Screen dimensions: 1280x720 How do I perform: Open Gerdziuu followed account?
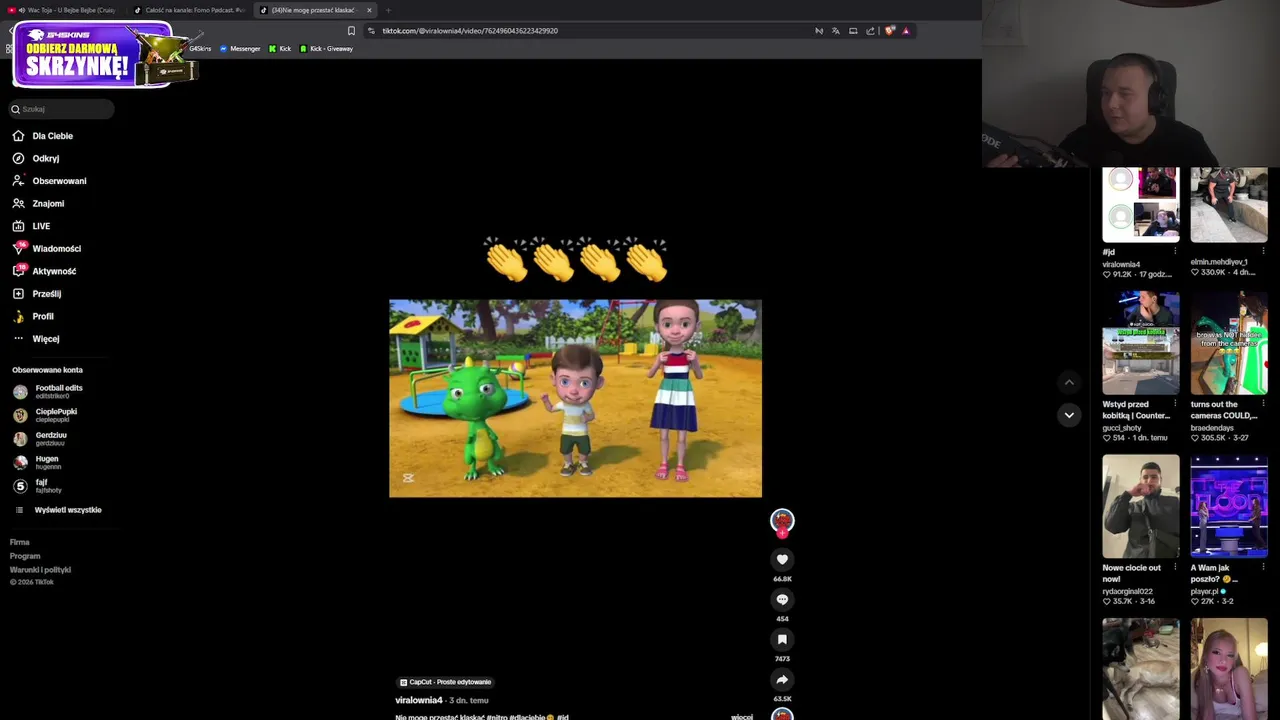tap(41, 438)
